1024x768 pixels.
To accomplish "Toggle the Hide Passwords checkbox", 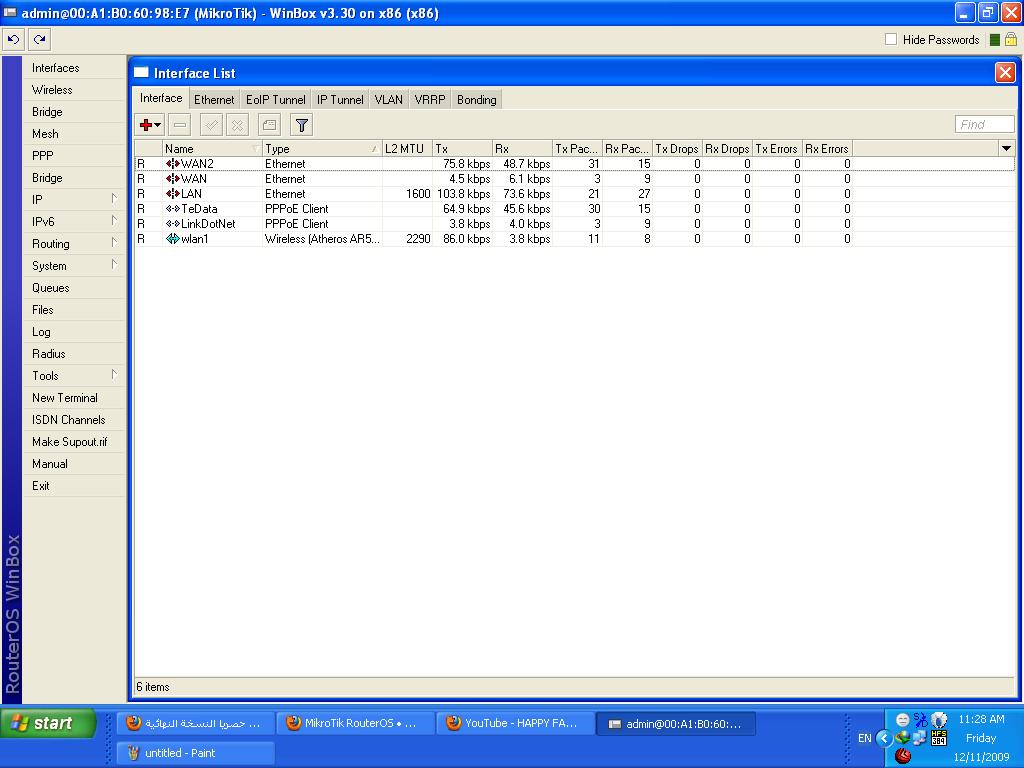I will (x=891, y=39).
